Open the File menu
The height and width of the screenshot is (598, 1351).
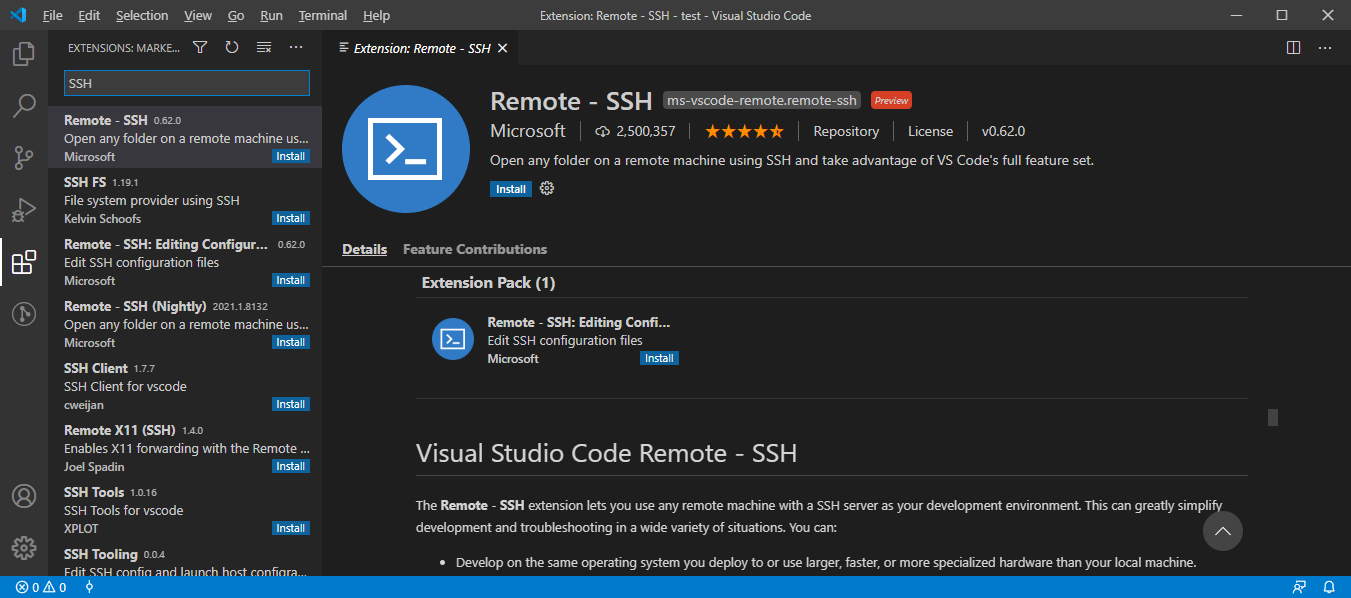click(53, 16)
